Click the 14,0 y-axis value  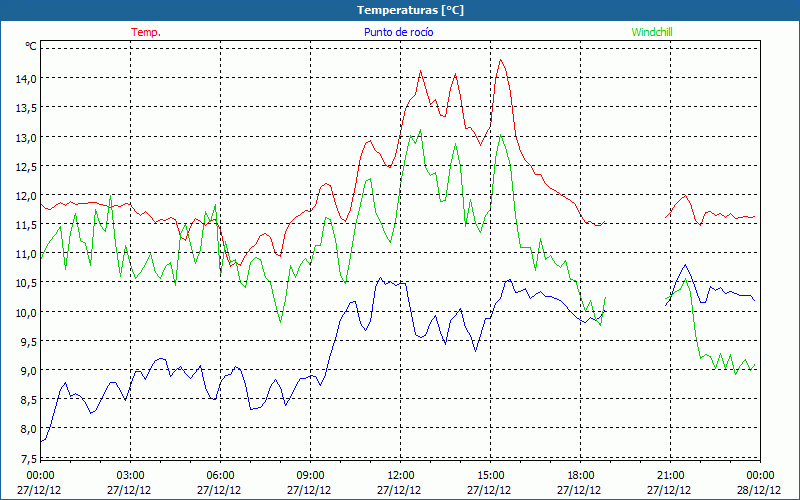pyautogui.click(x=27, y=79)
